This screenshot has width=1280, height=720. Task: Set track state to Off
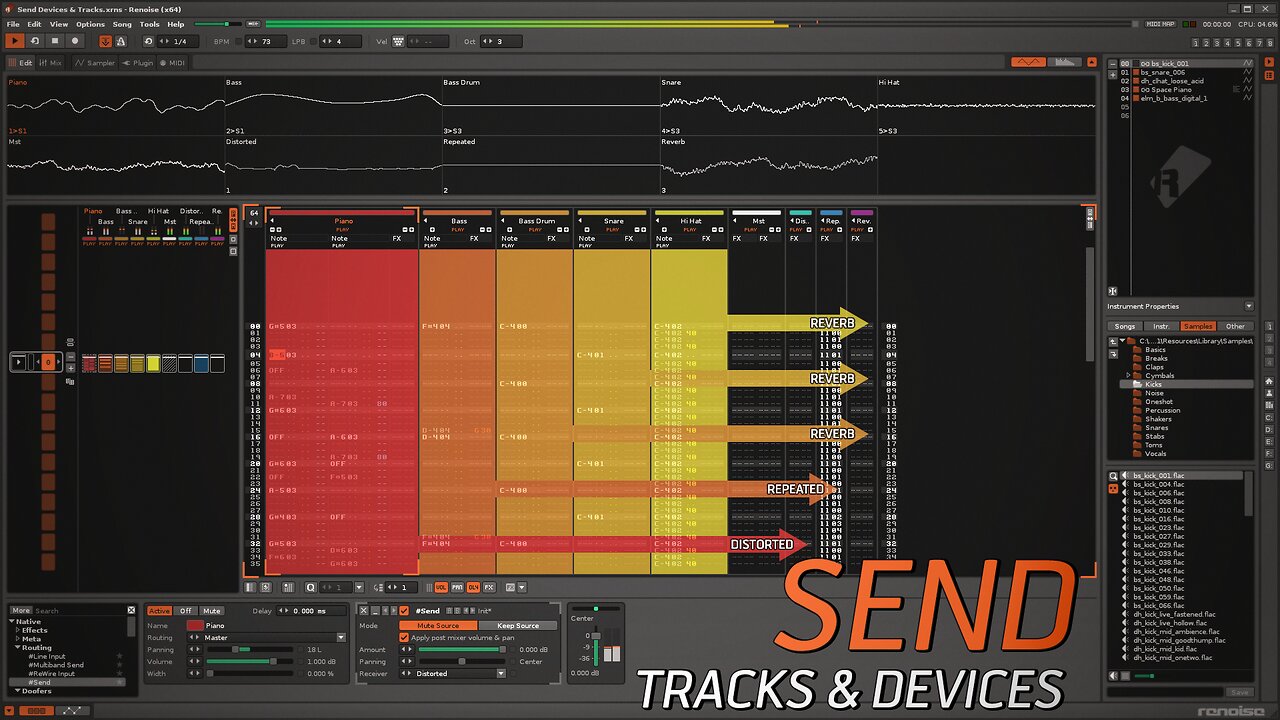click(186, 611)
